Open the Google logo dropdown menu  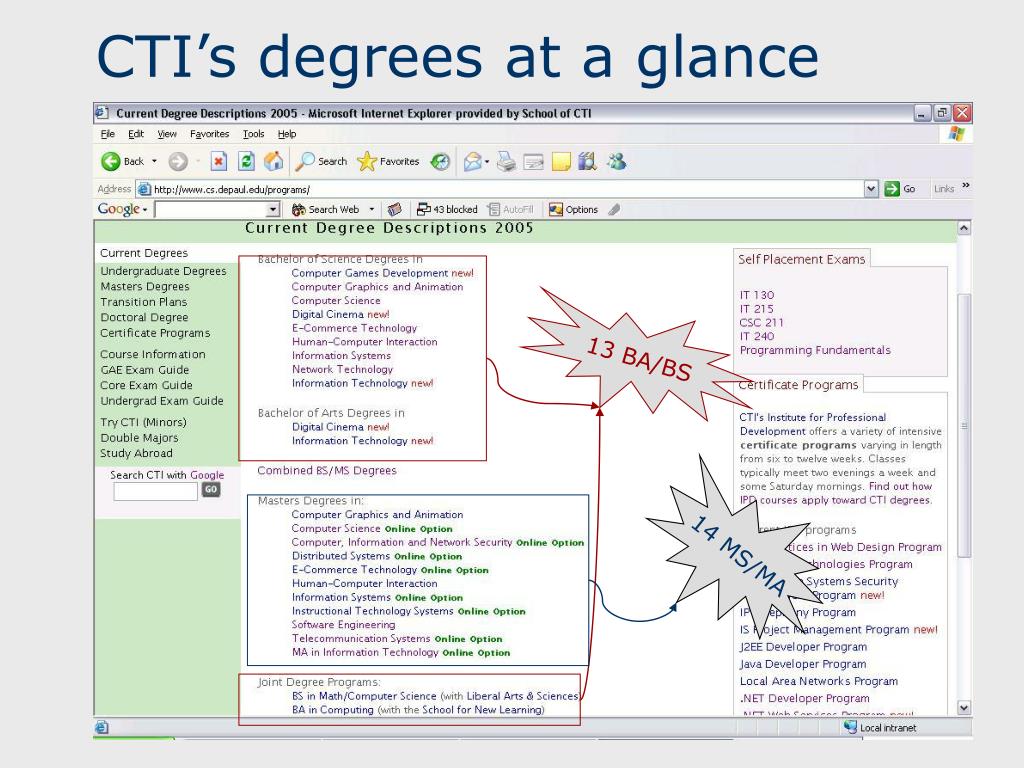pos(123,210)
